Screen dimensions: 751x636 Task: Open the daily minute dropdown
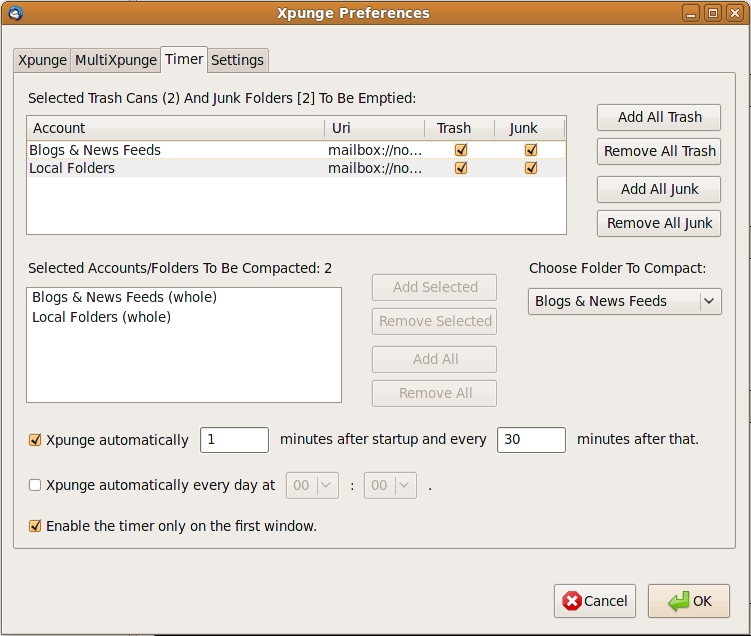[390, 486]
